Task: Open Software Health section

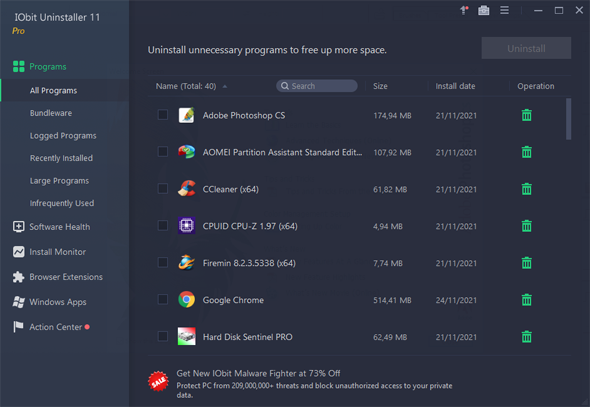Action: (x=52, y=227)
